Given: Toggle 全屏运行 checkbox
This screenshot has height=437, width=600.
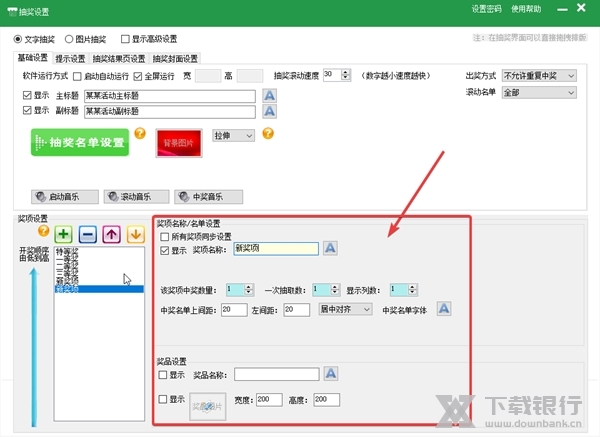Looking at the screenshot, I should 138,77.
